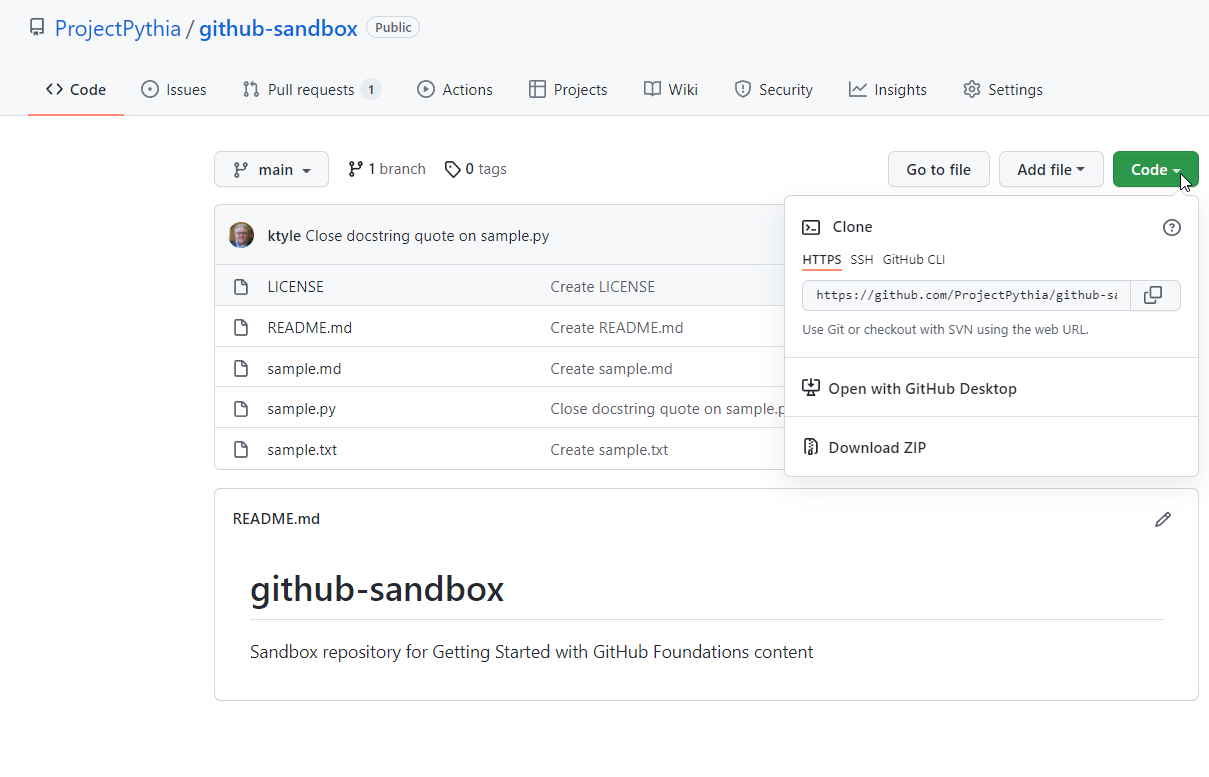Open clone help via the question mark icon

click(x=1172, y=228)
